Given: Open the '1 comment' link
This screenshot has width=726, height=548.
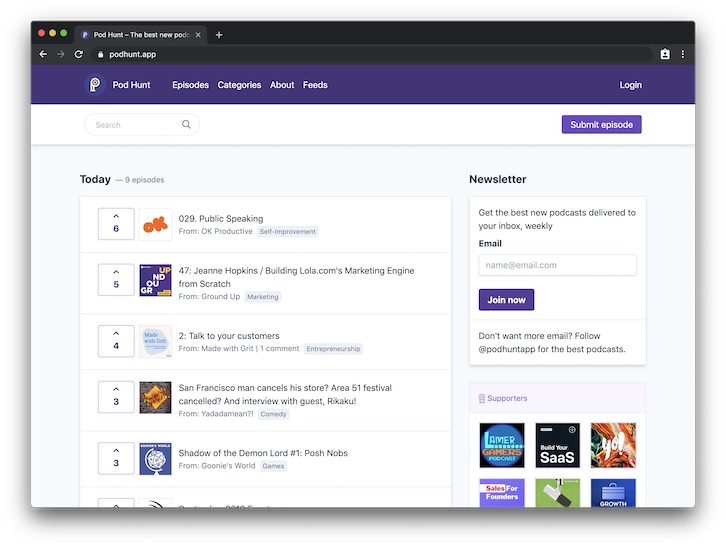Looking at the screenshot, I should 280,349.
